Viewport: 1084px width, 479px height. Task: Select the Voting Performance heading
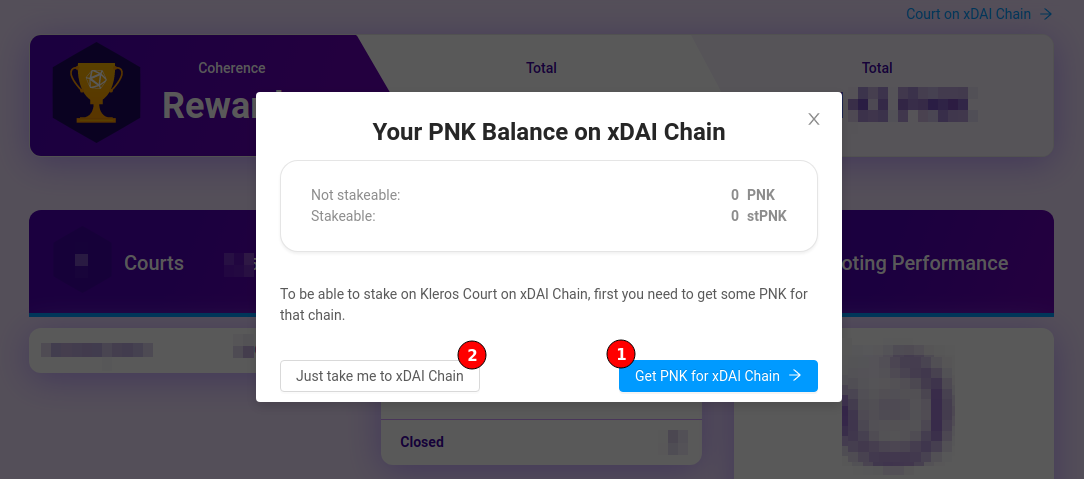[x=924, y=263]
